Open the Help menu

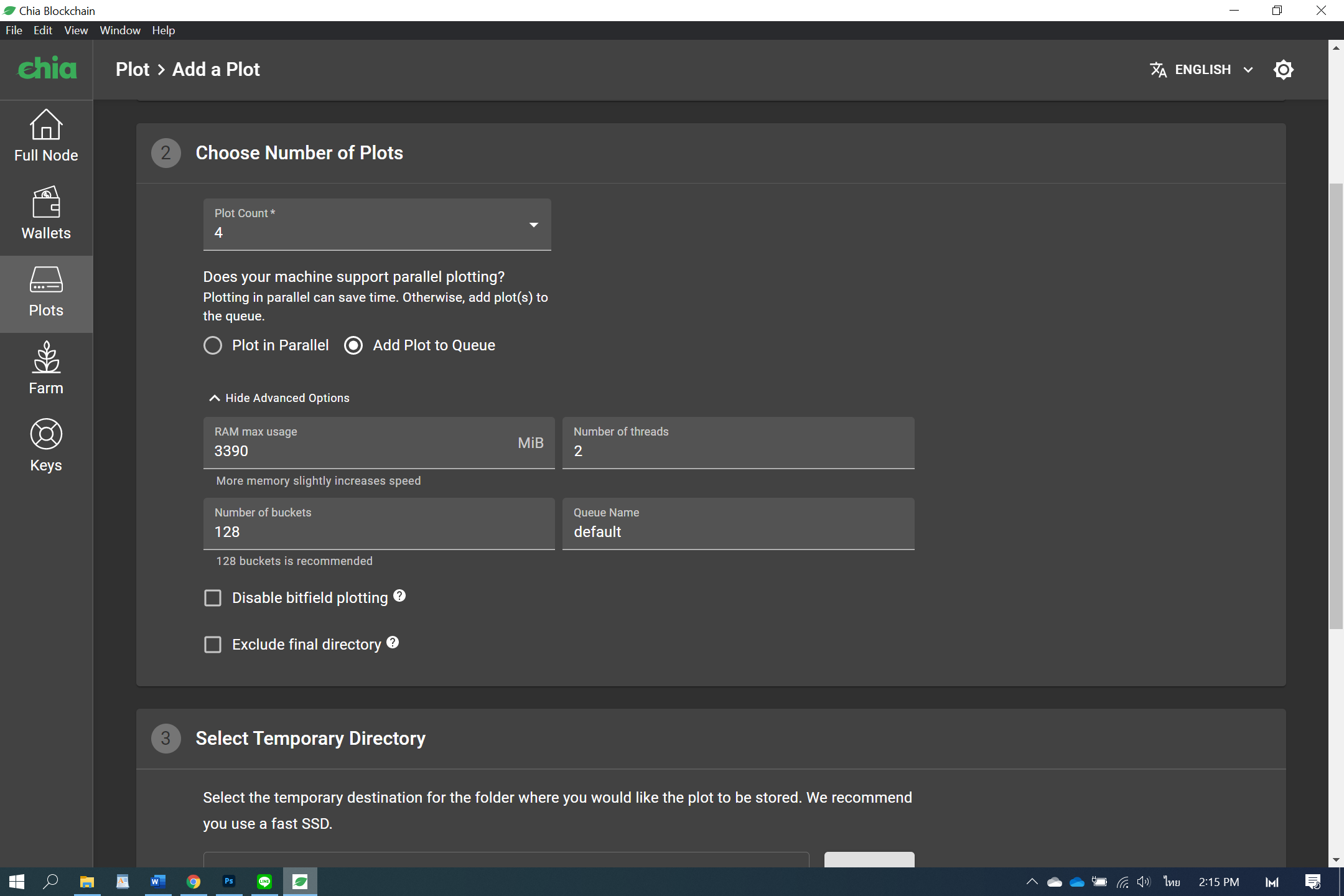coord(164,30)
